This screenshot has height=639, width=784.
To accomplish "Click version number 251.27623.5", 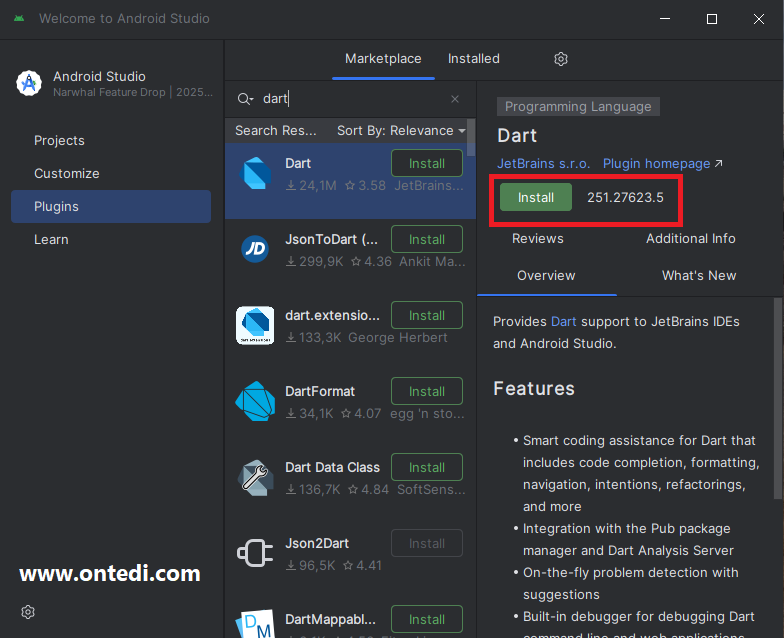I will (625, 198).
